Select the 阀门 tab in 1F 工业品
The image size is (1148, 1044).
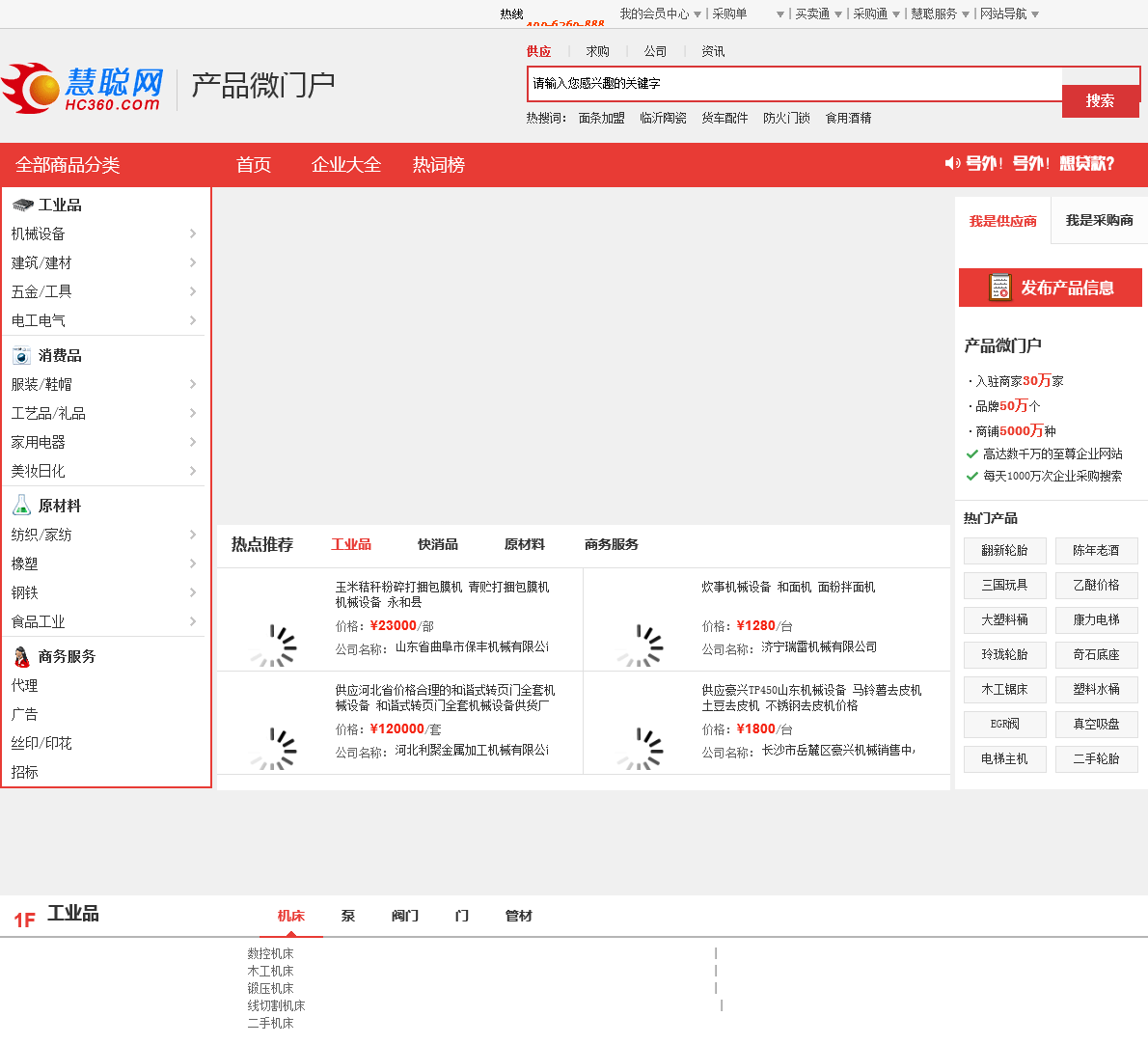(x=405, y=915)
